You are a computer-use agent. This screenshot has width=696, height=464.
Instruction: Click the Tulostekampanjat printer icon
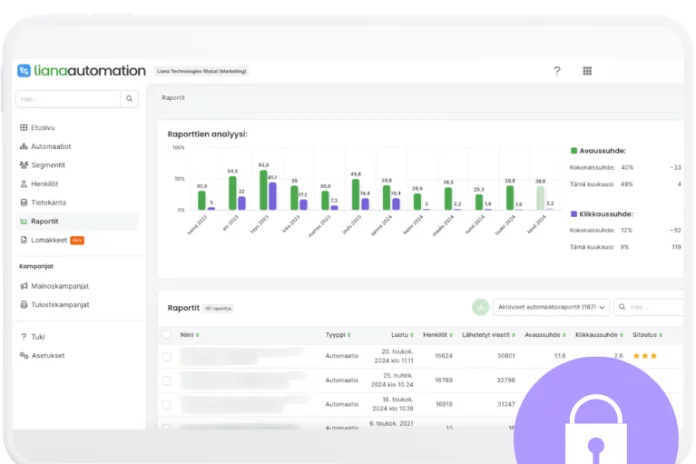click(23, 304)
